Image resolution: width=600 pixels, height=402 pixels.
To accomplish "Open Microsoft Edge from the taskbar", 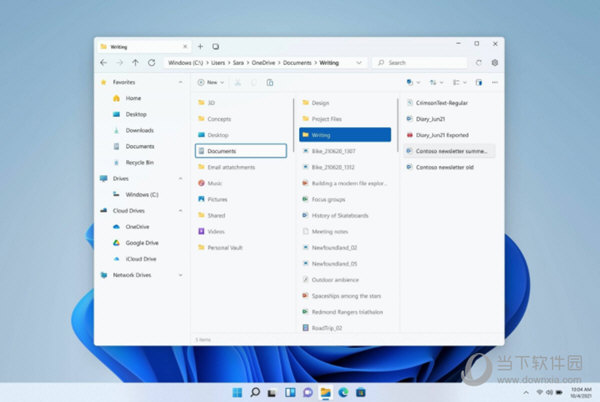I will coord(343,392).
